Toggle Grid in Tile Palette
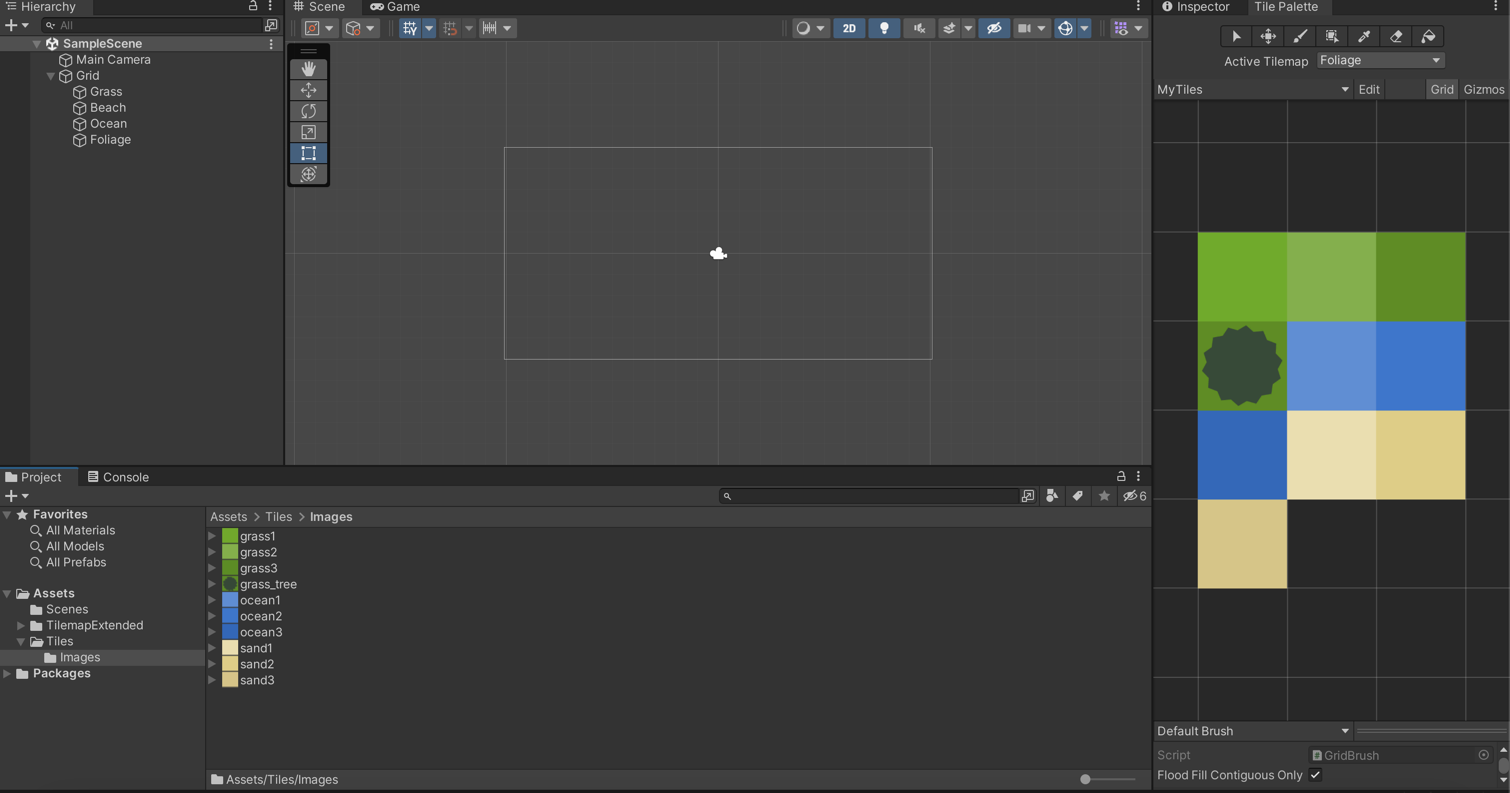The height and width of the screenshot is (793, 1510). coord(1441,89)
